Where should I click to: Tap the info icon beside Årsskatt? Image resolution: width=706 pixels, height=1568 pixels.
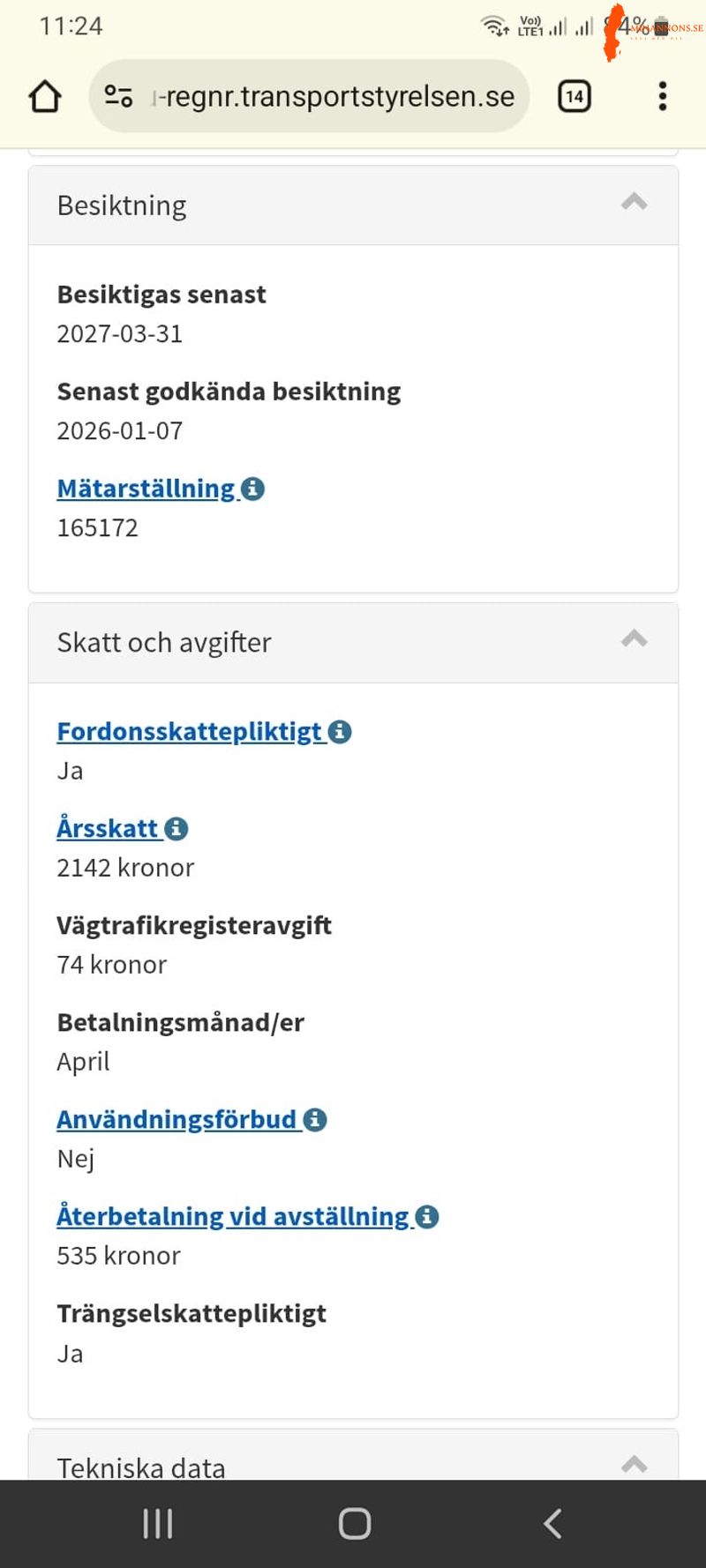click(x=176, y=829)
